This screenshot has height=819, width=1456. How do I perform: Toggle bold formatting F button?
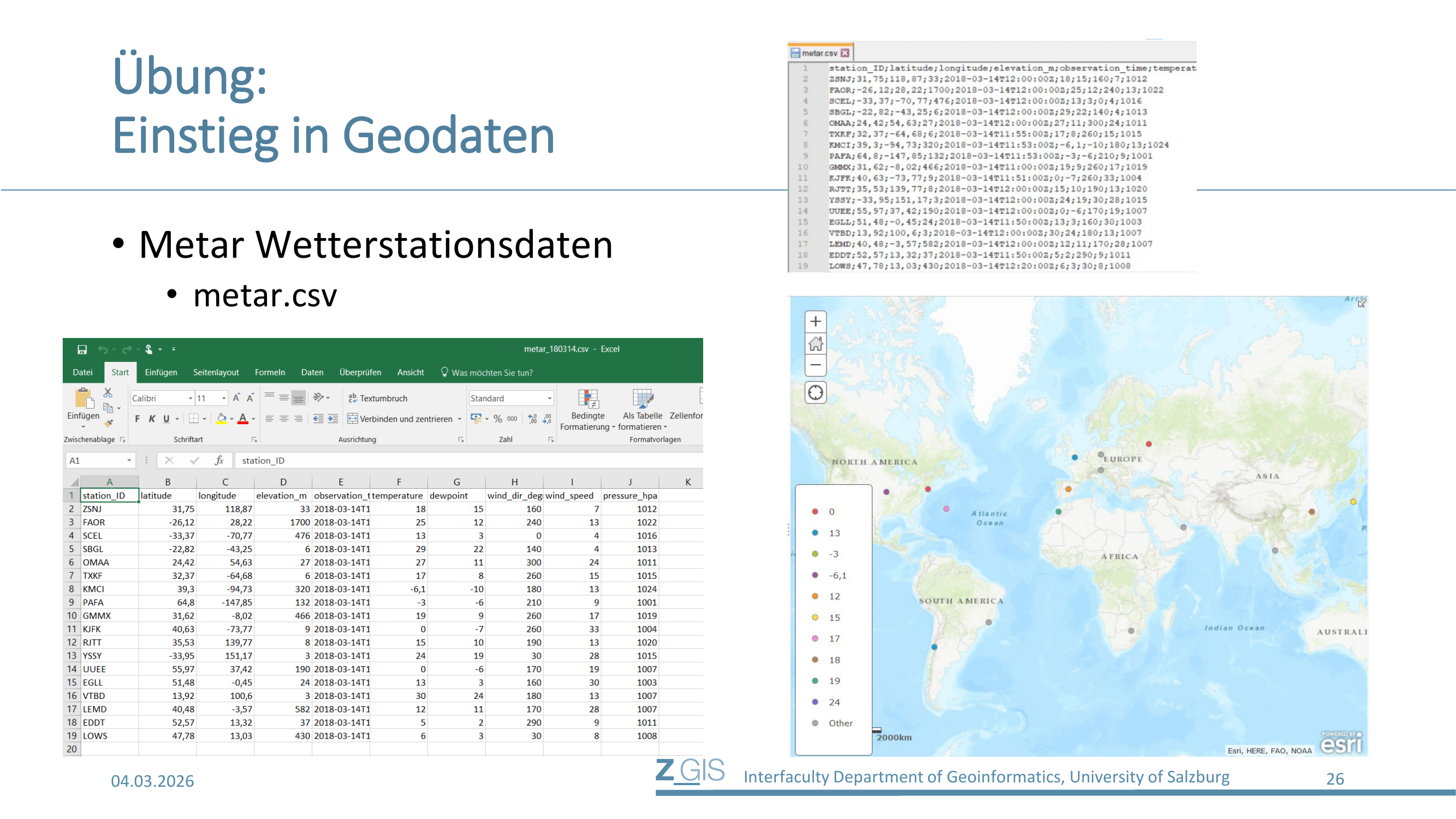pyautogui.click(x=137, y=419)
